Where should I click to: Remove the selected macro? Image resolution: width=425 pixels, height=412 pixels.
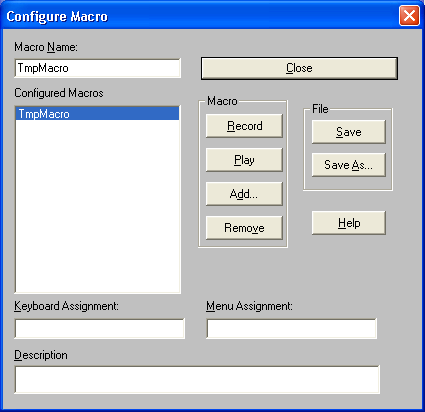click(x=244, y=228)
